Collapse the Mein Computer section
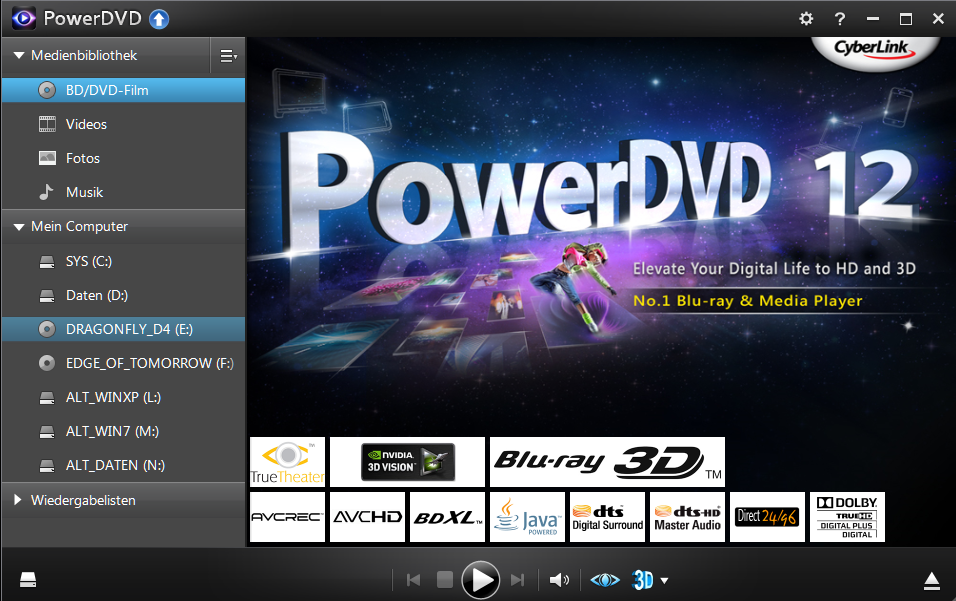This screenshot has width=956, height=601. click(x=19, y=227)
